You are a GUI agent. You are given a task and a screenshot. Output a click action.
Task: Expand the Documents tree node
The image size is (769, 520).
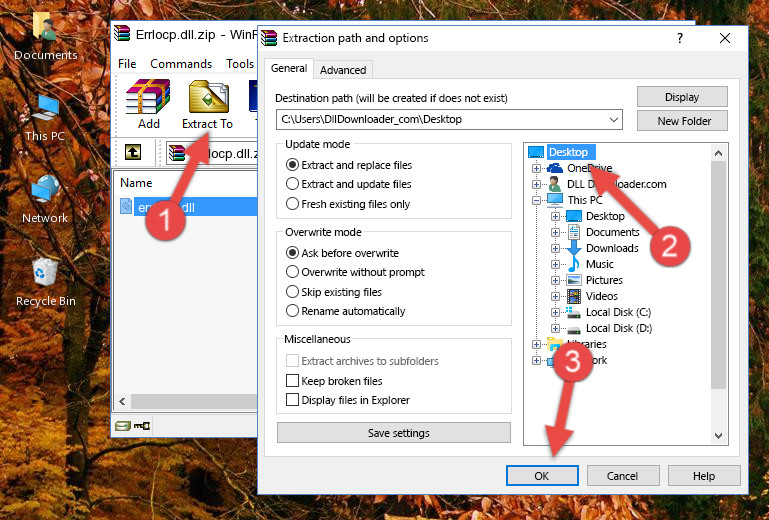click(555, 233)
